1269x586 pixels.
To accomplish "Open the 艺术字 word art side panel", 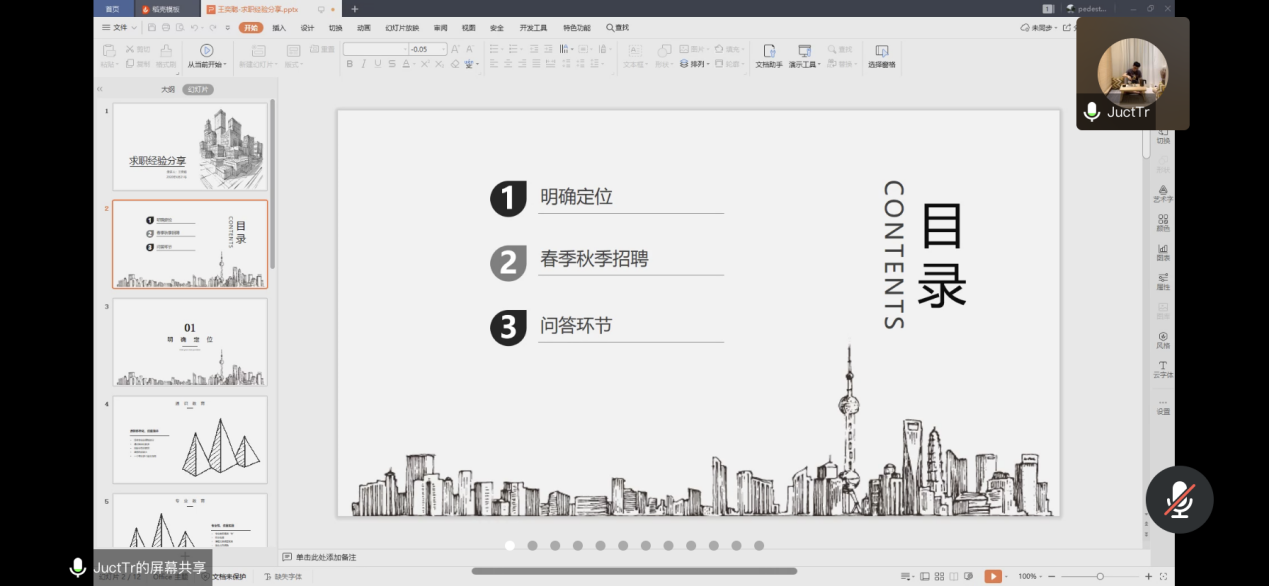I will (1162, 193).
